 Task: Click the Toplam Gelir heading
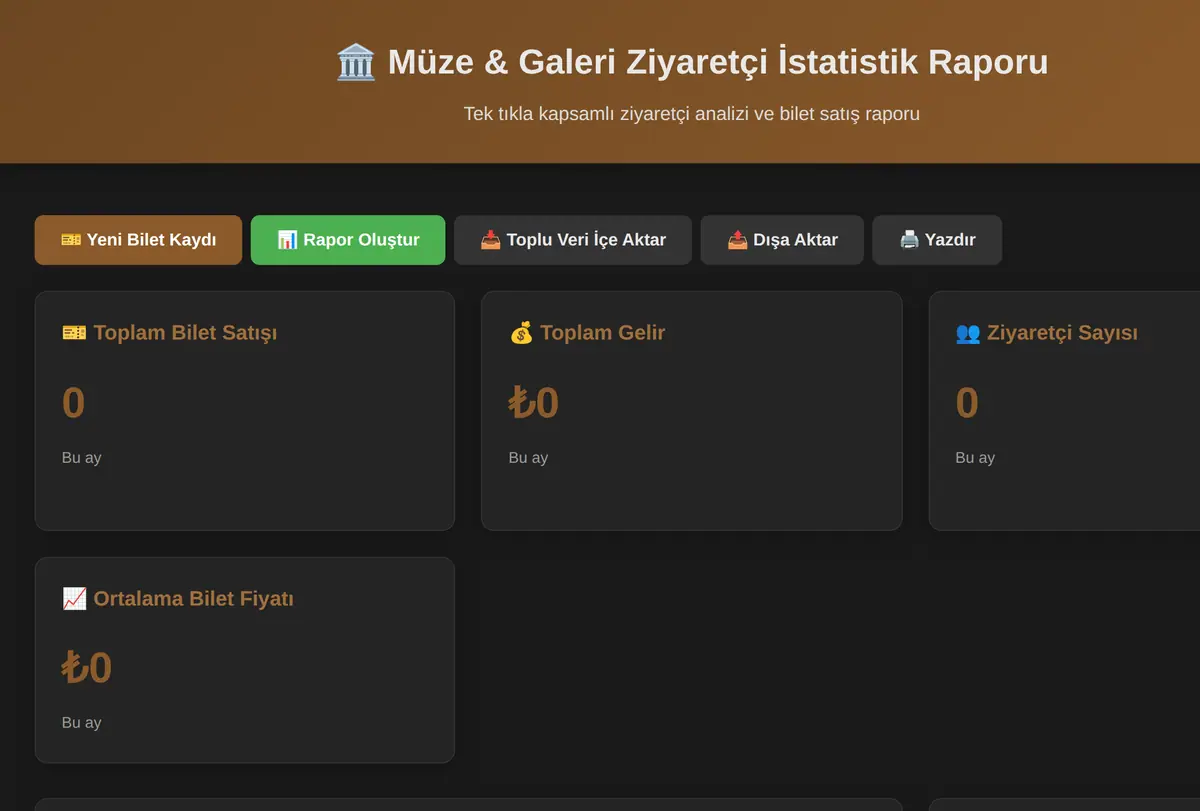click(x=602, y=333)
